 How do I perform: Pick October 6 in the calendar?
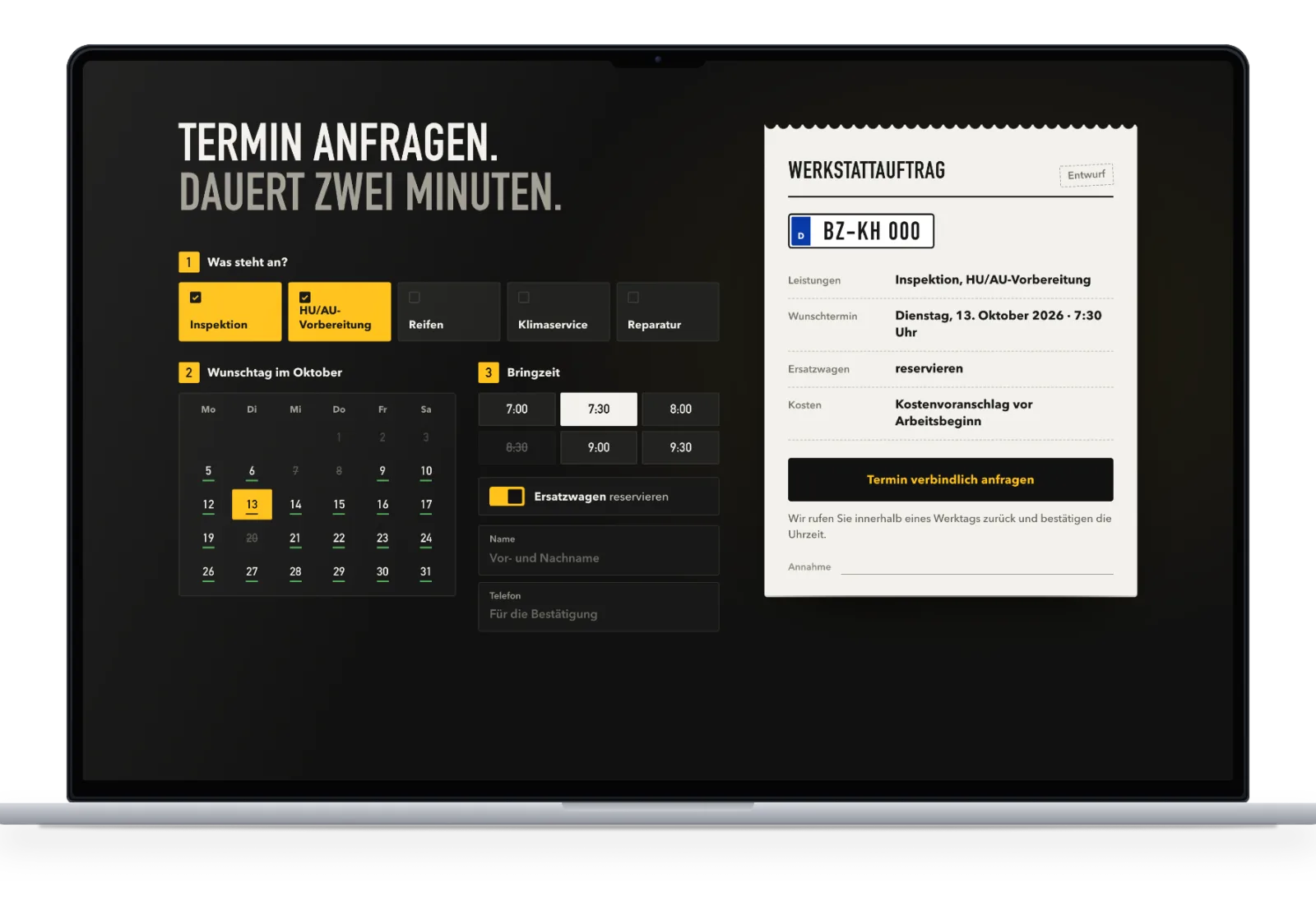pos(252,471)
